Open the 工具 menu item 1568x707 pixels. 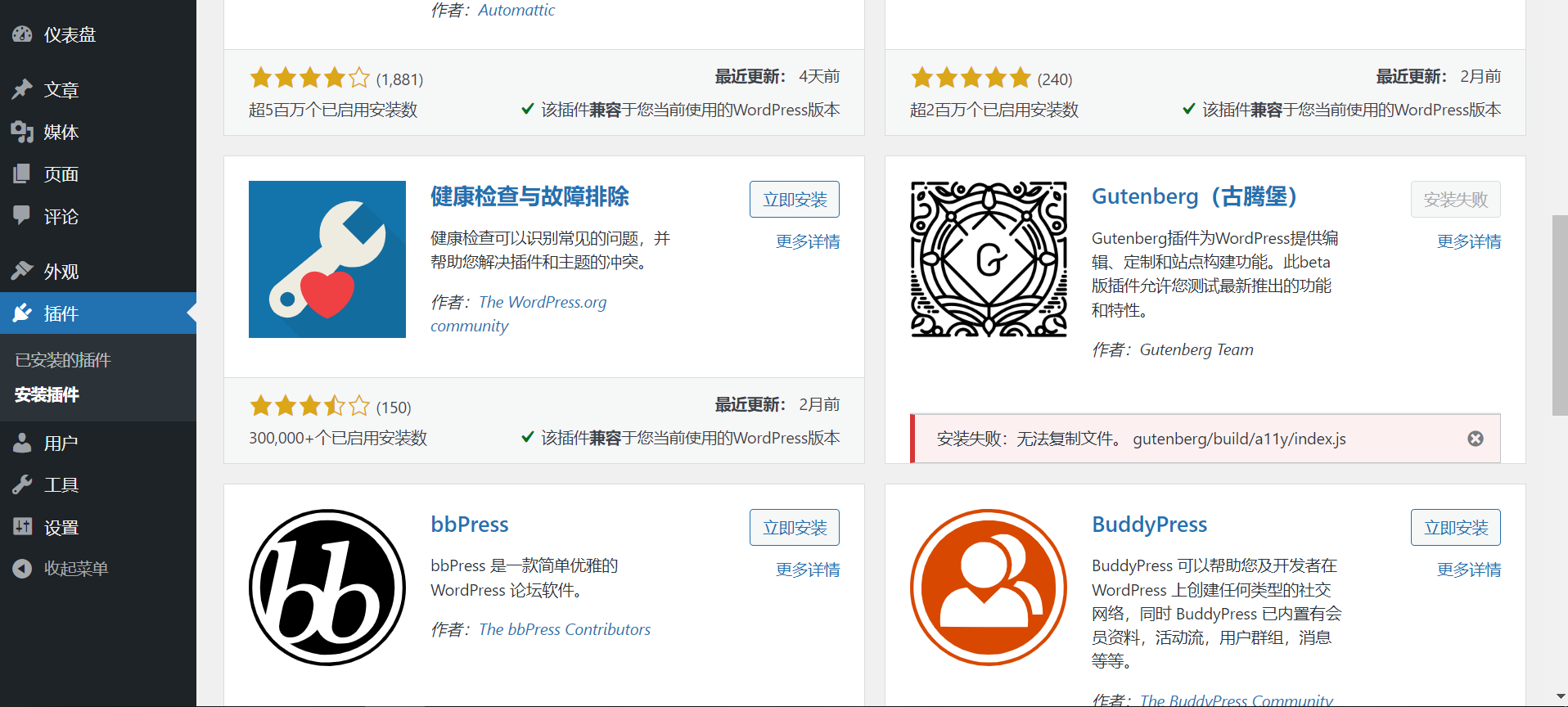98,484
